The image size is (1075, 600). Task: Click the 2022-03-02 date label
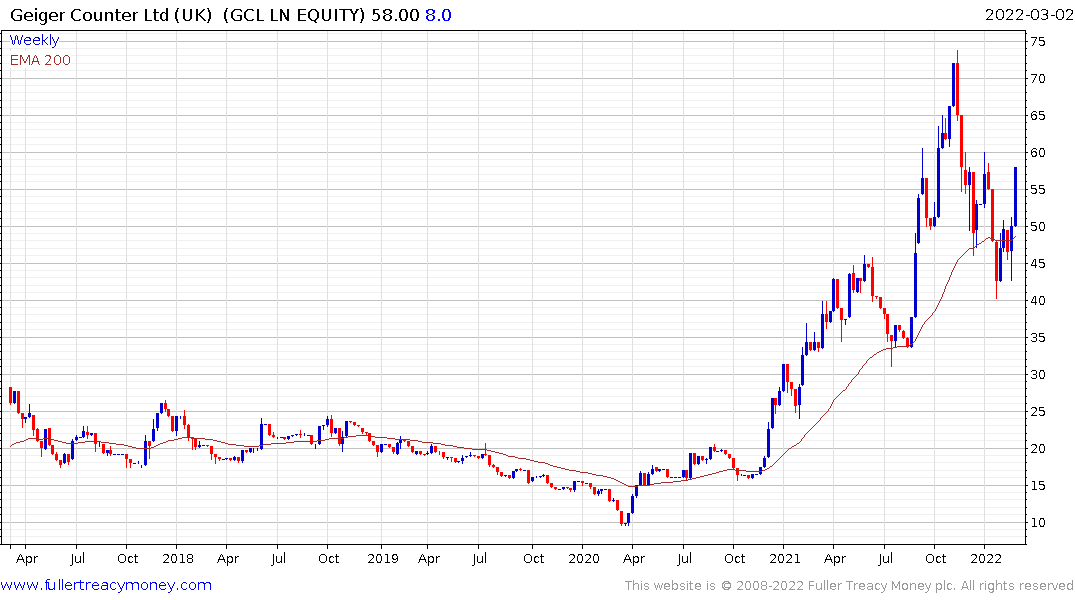click(1027, 16)
